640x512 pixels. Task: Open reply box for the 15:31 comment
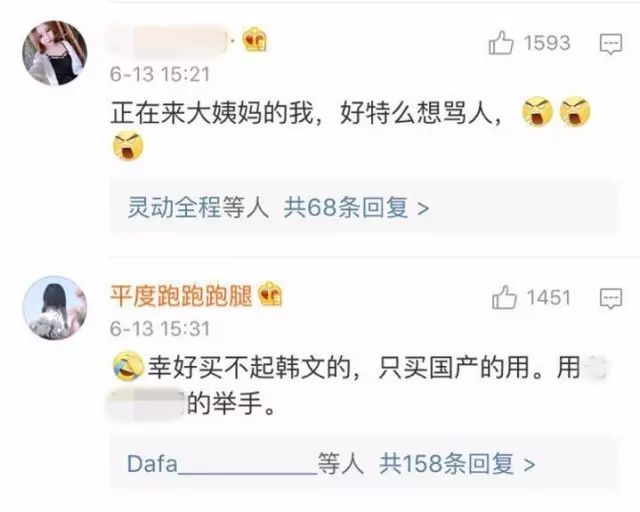coord(611,298)
